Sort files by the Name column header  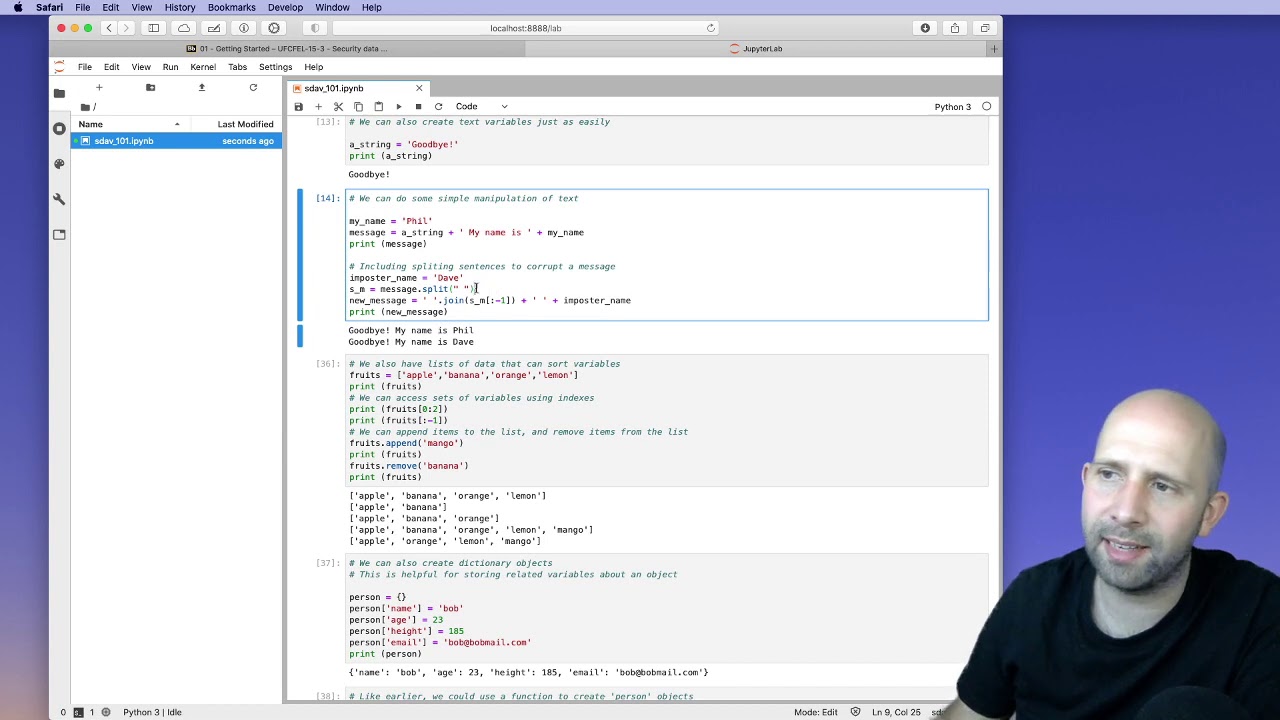click(x=130, y=124)
